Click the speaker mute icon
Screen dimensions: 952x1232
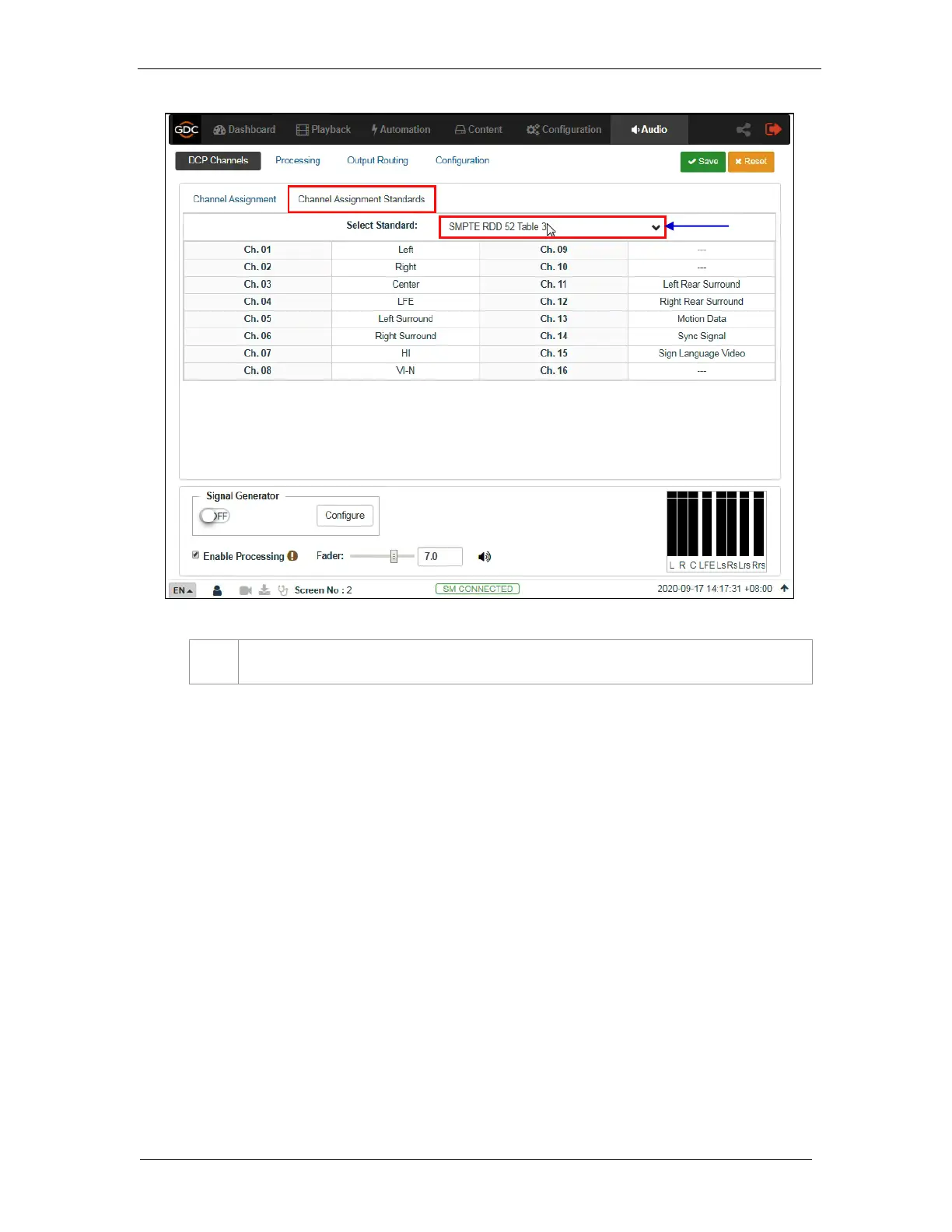click(x=485, y=556)
